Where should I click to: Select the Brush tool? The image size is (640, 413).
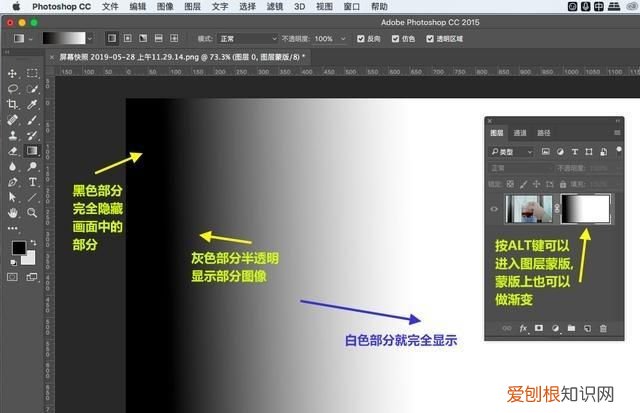(32, 120)
